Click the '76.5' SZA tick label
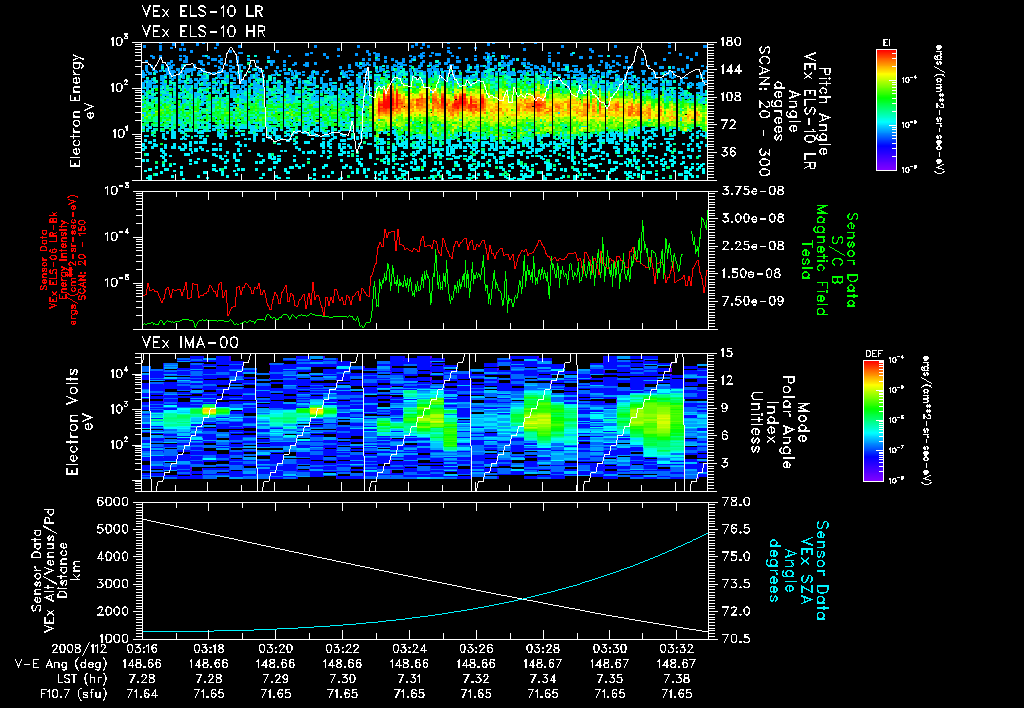Viewport: 1024px width, 708px height. [735, 529]
